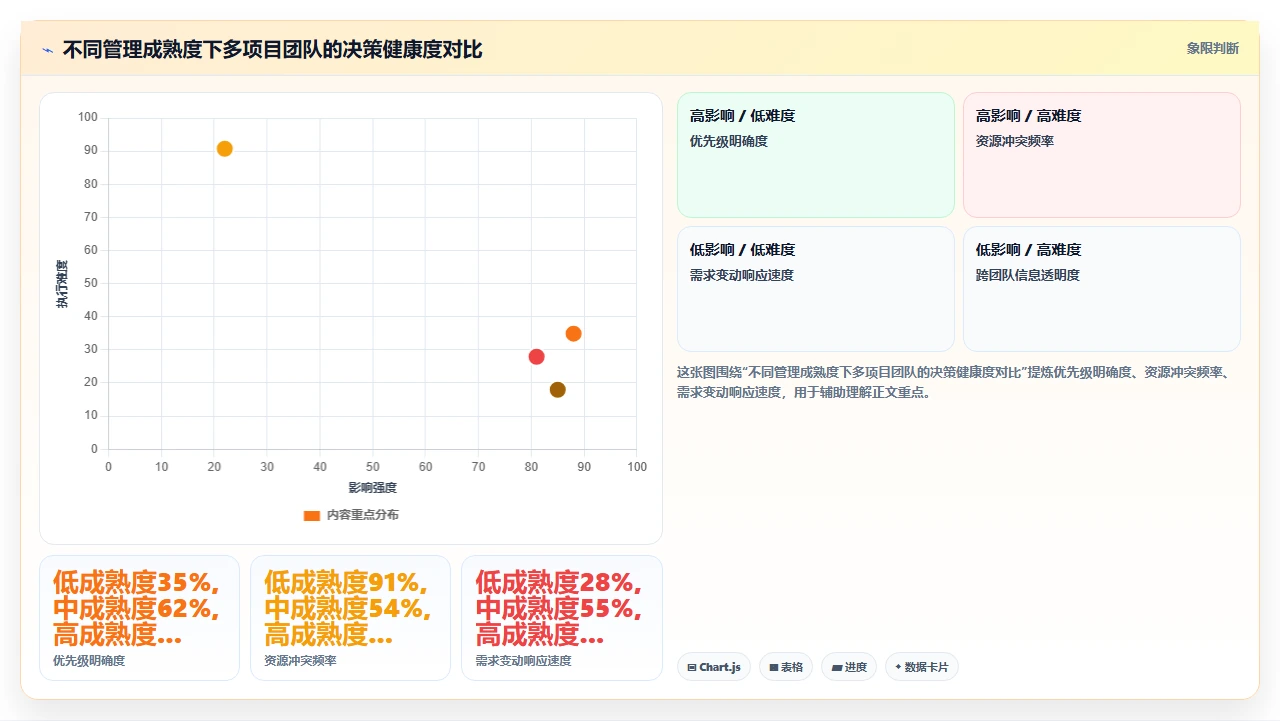Click the 影响强度 x-axis title
This screenshot has width=1280, height=721.
[373, 488]
